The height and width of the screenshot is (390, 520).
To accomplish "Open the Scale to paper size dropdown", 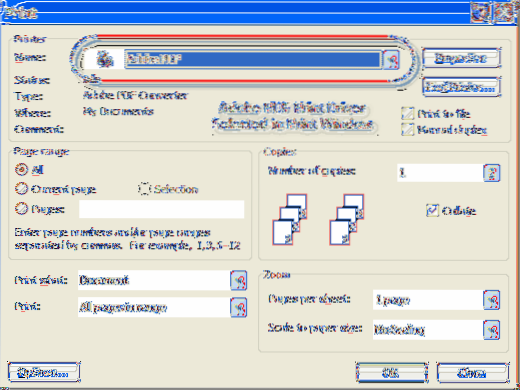I will (x=492, y=330).
